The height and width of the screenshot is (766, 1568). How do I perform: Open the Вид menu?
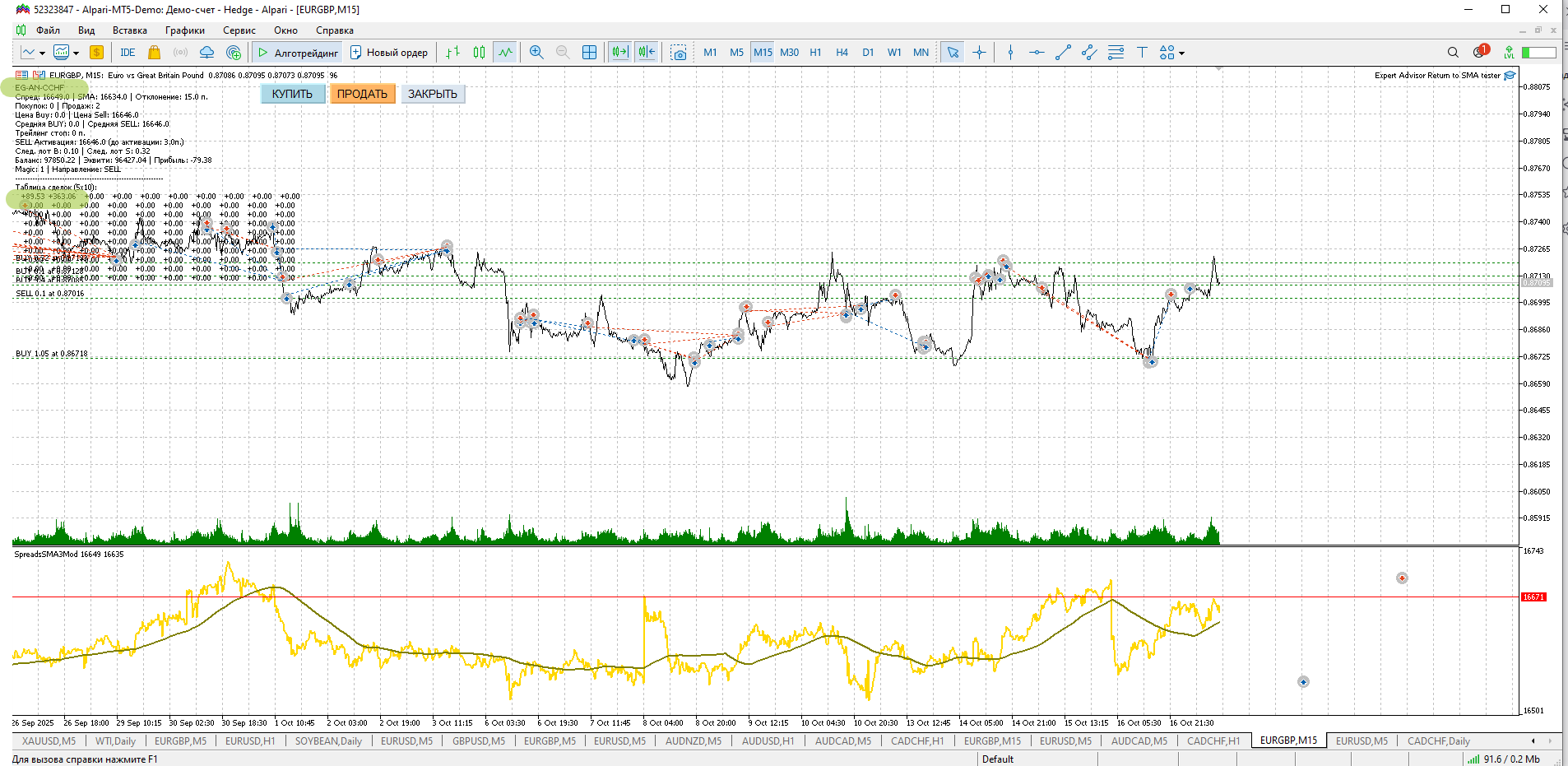pos(86,30)
